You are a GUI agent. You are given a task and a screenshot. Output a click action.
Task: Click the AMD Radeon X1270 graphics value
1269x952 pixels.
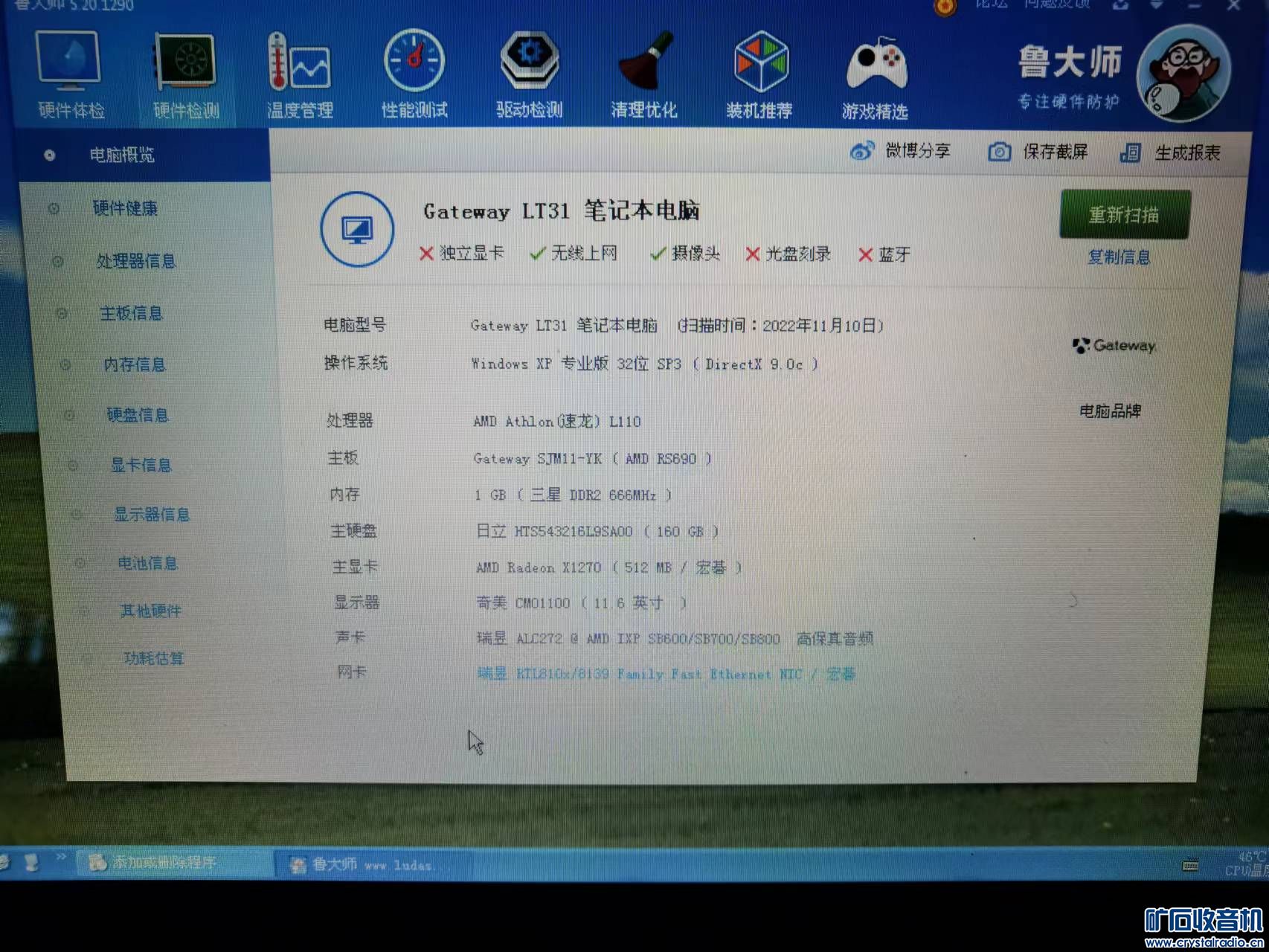pyautogui.click(x=609, y=567)
